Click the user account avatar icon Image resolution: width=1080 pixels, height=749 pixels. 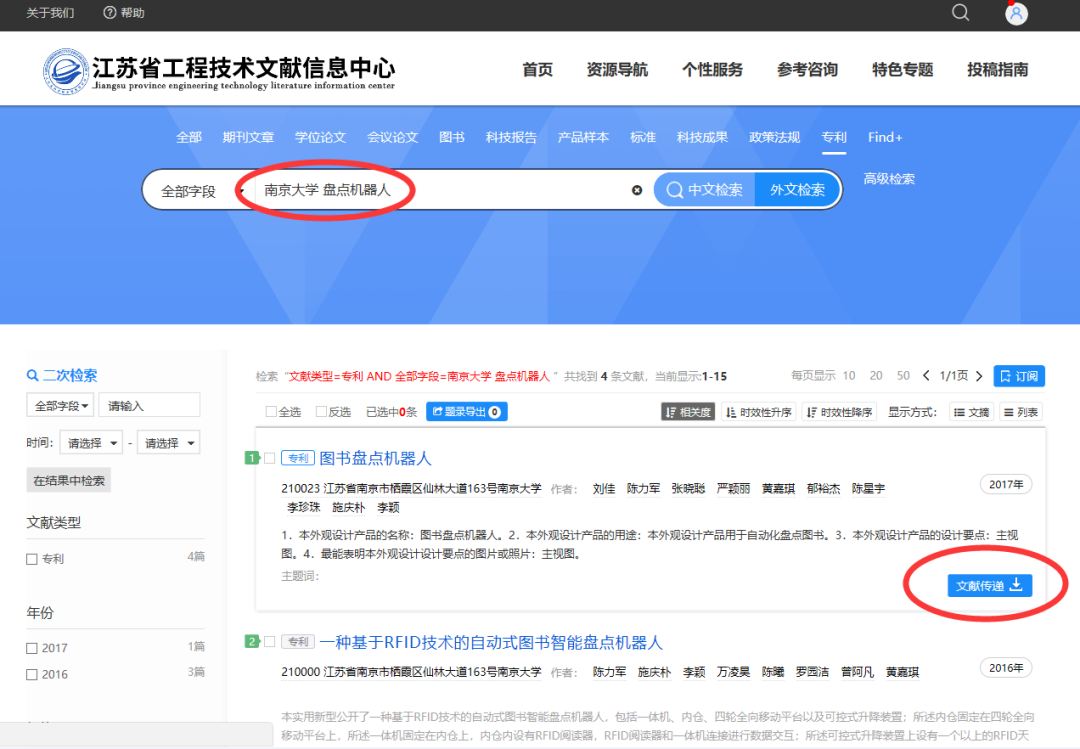[1016, 13]
